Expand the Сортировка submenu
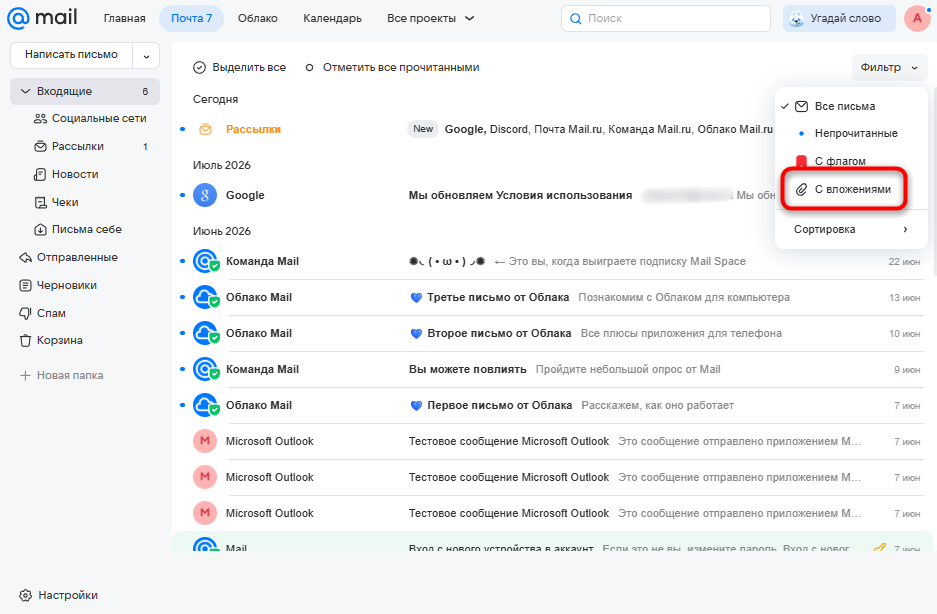This screenshot has height=614, width=937. (851, 230)
